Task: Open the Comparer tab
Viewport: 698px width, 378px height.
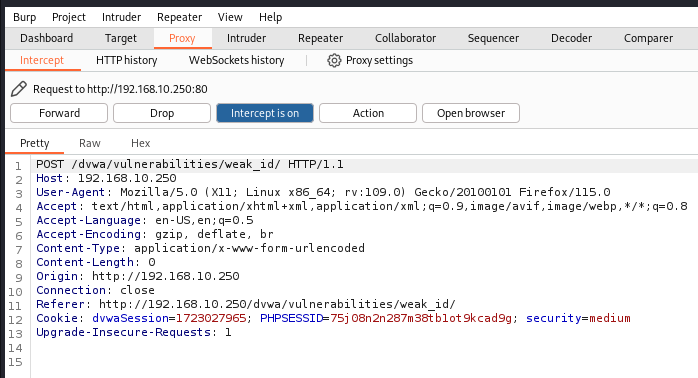Action: click(x=648, y=38)
